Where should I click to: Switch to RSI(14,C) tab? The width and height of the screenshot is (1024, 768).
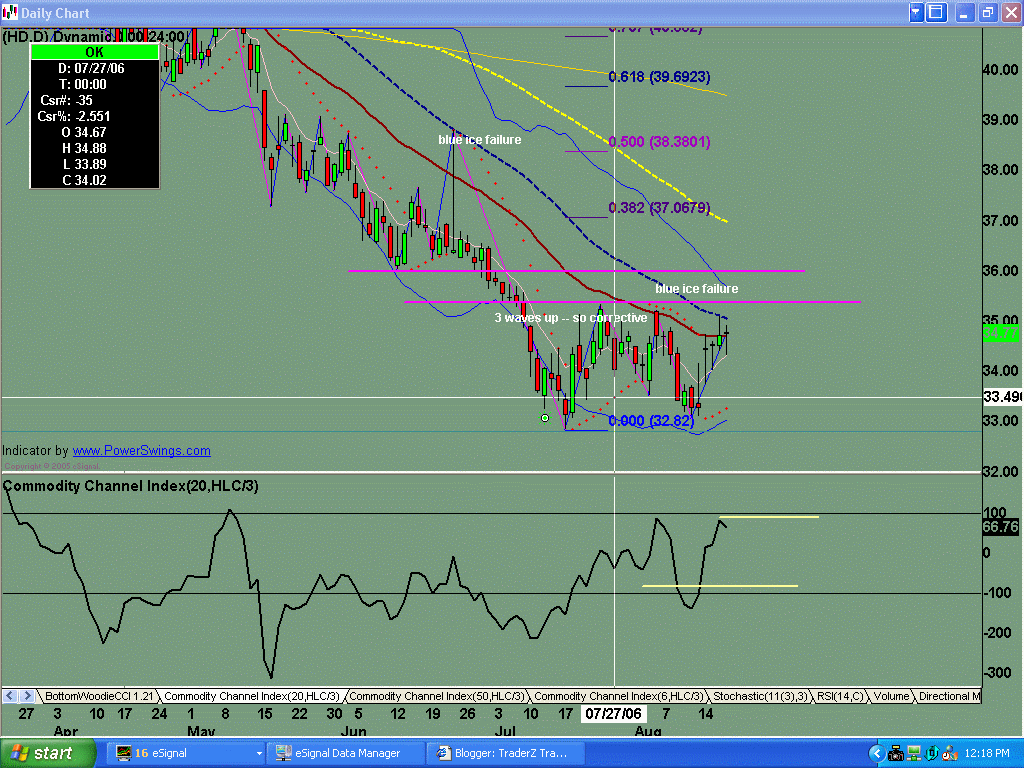click(x=840, y=696)
